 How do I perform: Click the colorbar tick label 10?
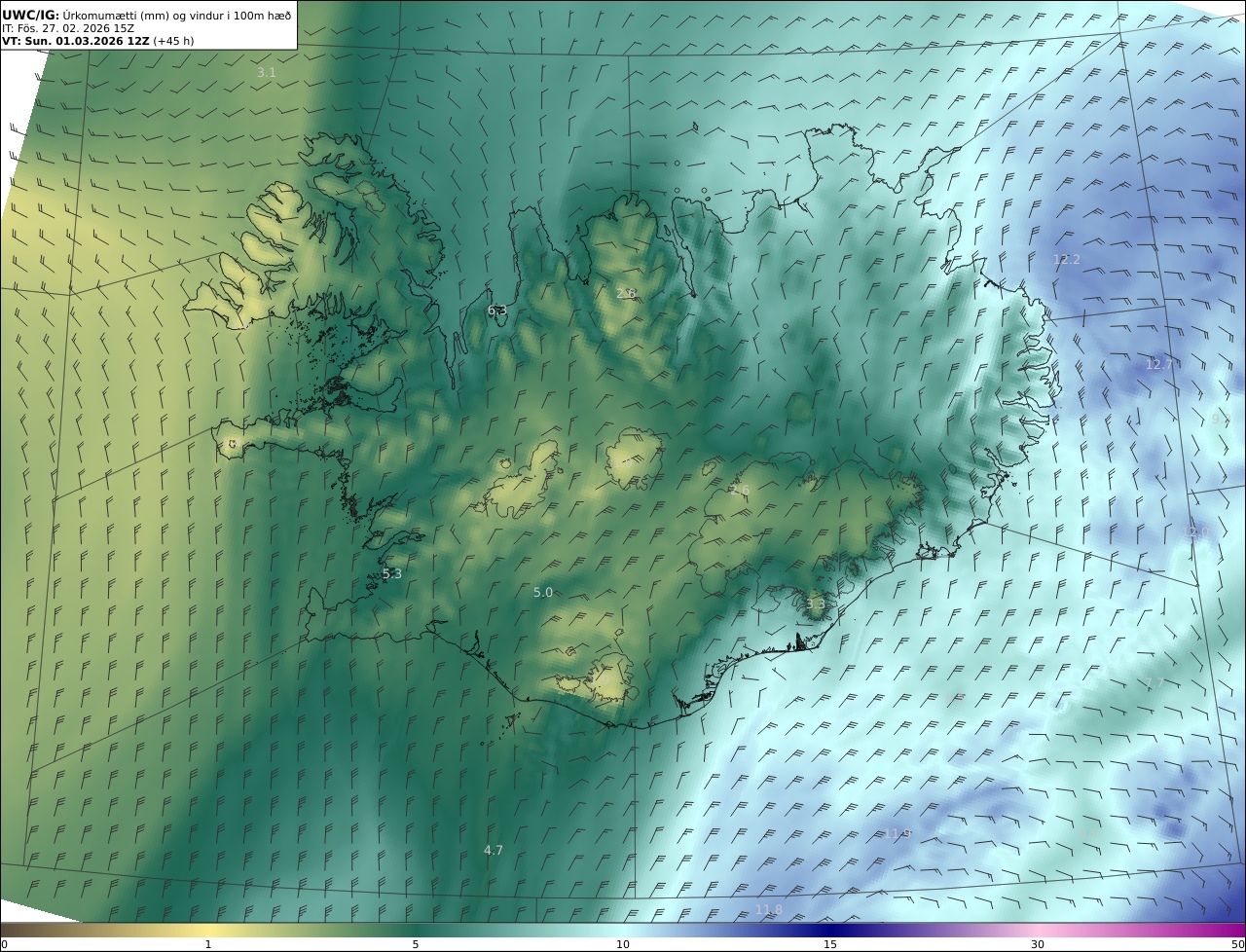coord(623,945)
